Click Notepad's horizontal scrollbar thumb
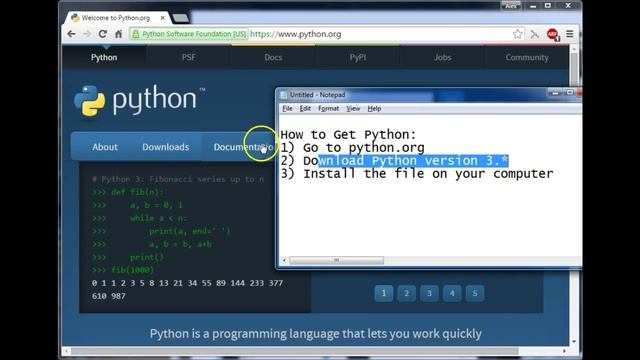The height and width of the screenshot is (360, 640). (x=336, y=260)
